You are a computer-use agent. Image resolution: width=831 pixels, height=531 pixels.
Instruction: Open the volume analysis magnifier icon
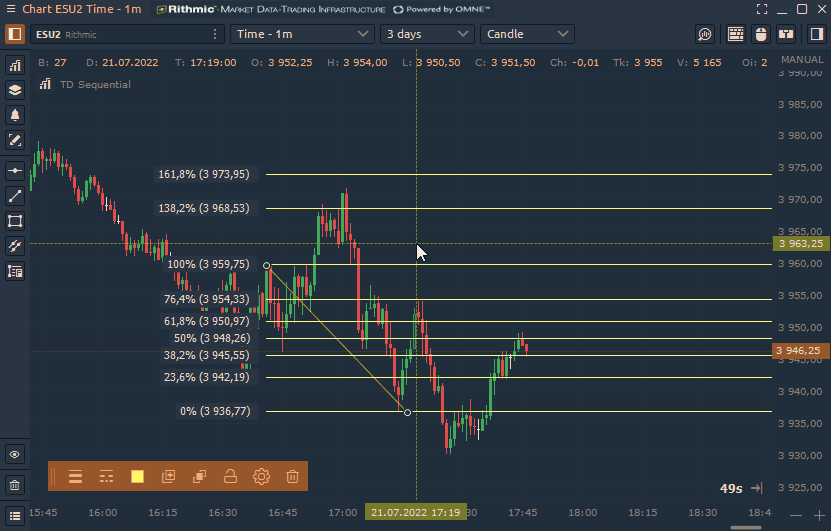705,34
